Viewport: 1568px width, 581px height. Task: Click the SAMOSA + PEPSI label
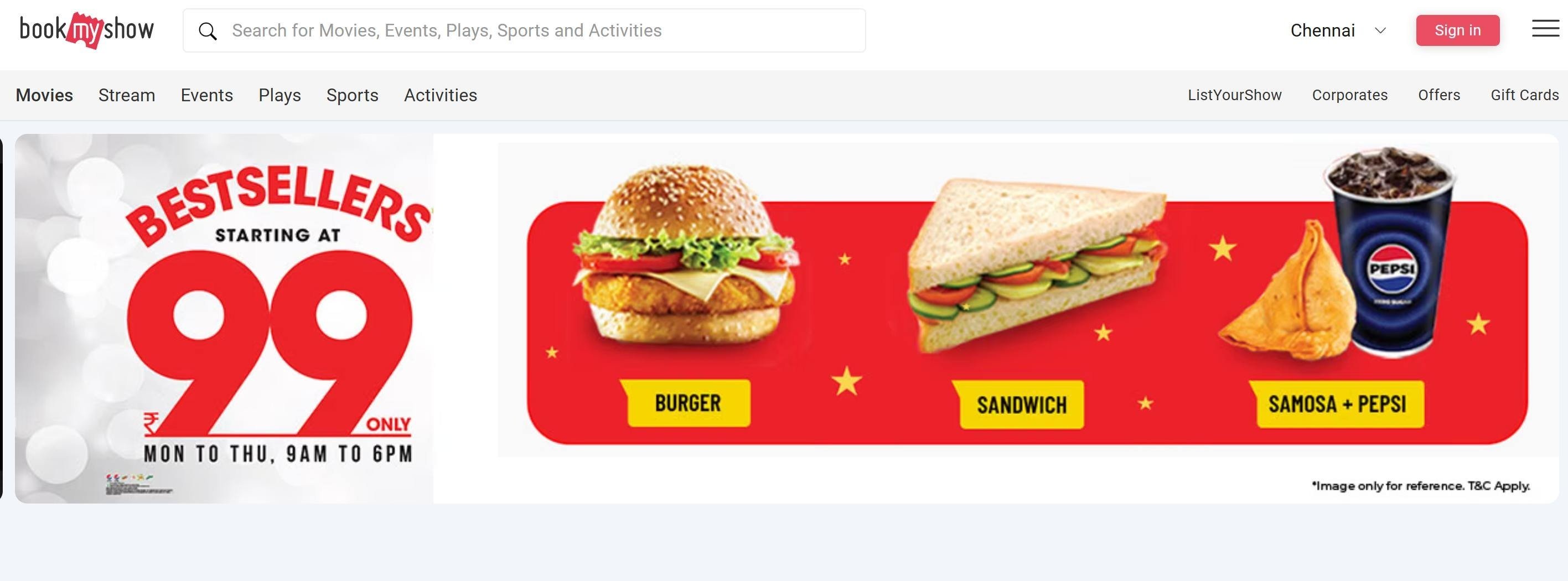(x=1337, y=404)
